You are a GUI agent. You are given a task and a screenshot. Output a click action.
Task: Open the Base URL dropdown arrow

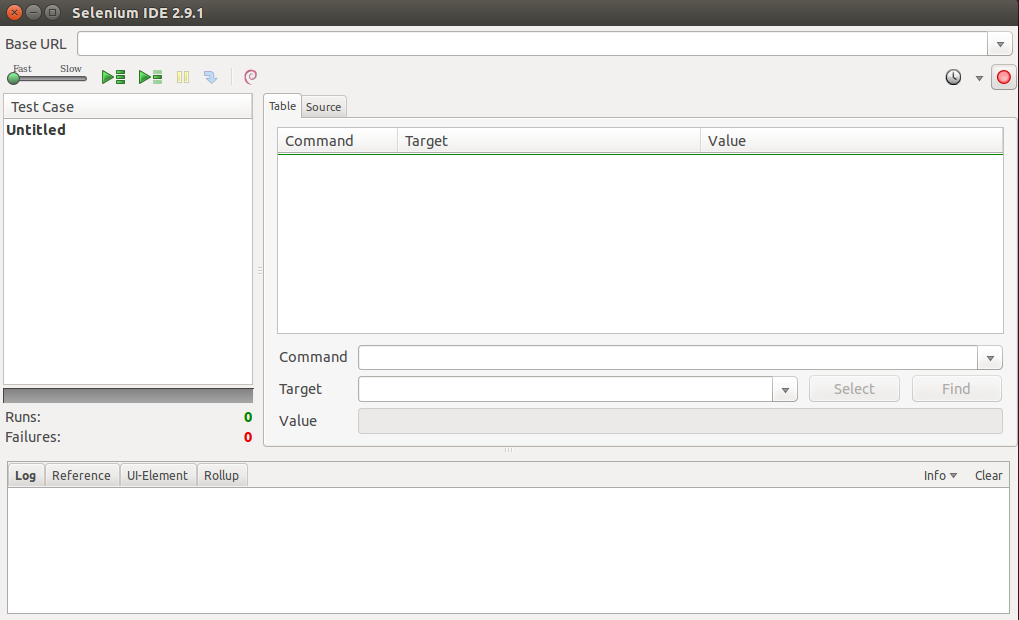[x=1000, y=44]
